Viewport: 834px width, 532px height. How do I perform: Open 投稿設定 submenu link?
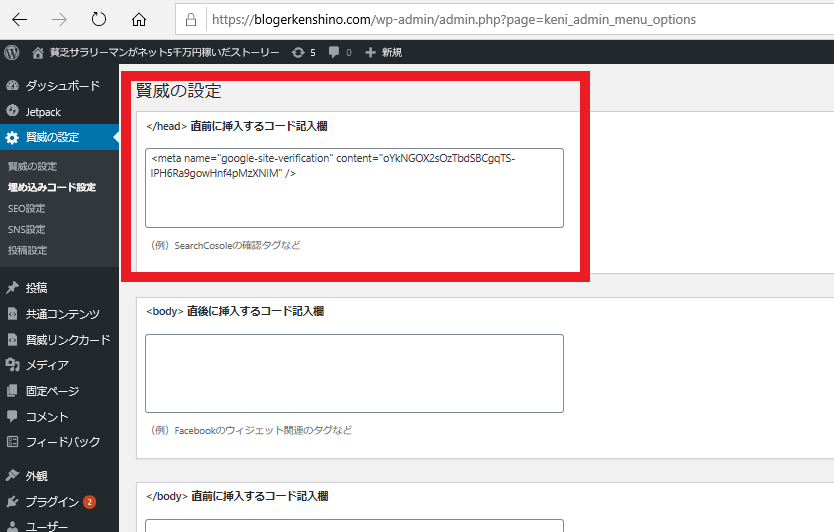pyautogui.click(x=28, y=251)
